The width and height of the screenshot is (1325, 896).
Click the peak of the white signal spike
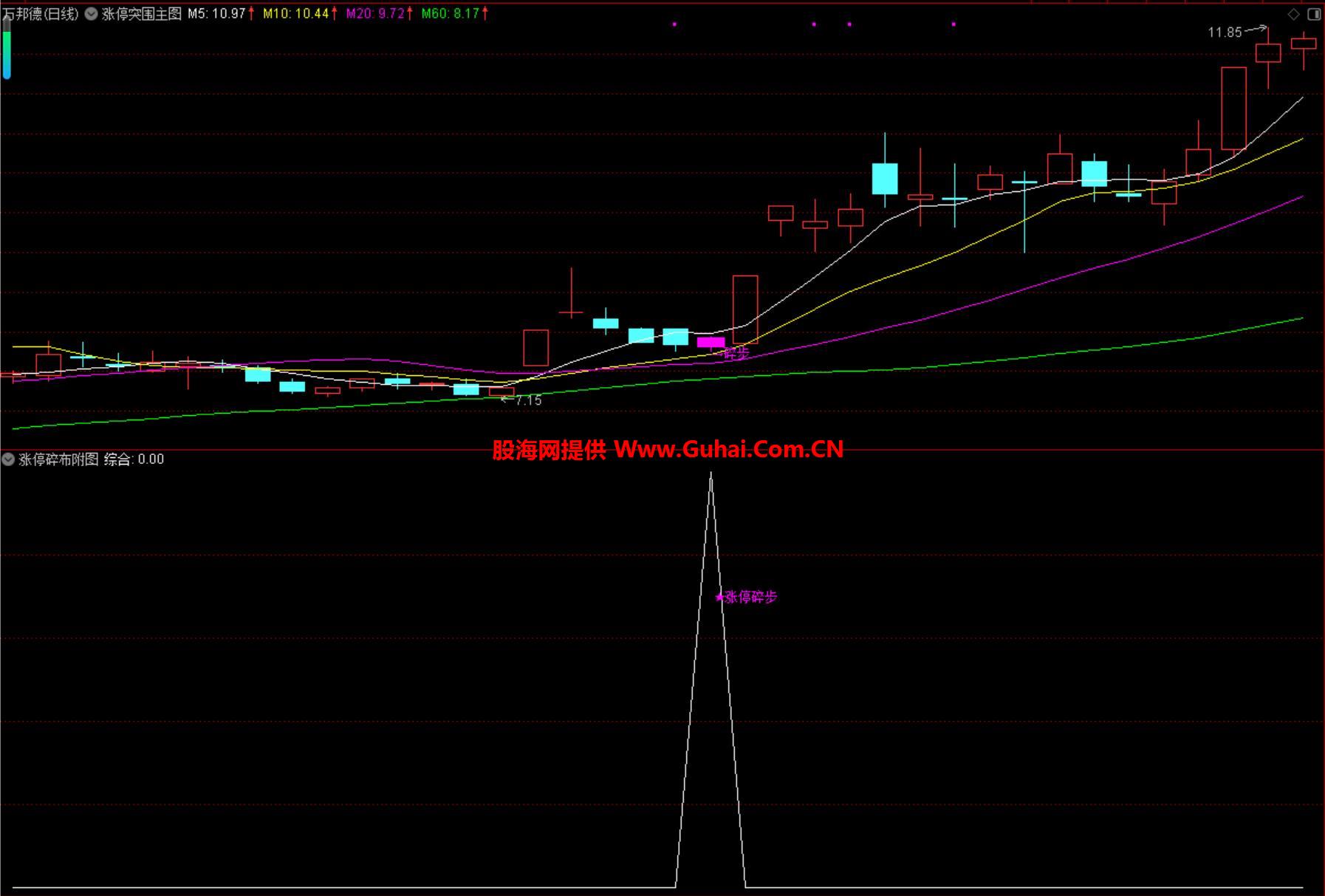tap(711, 473)
